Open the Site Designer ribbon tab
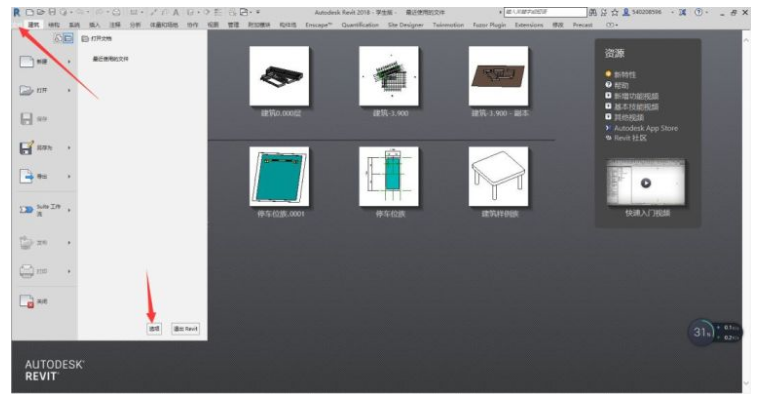Image resolution: width=764 pixels, height=400 pixels. pyautogui.click(x=405, y=25)
